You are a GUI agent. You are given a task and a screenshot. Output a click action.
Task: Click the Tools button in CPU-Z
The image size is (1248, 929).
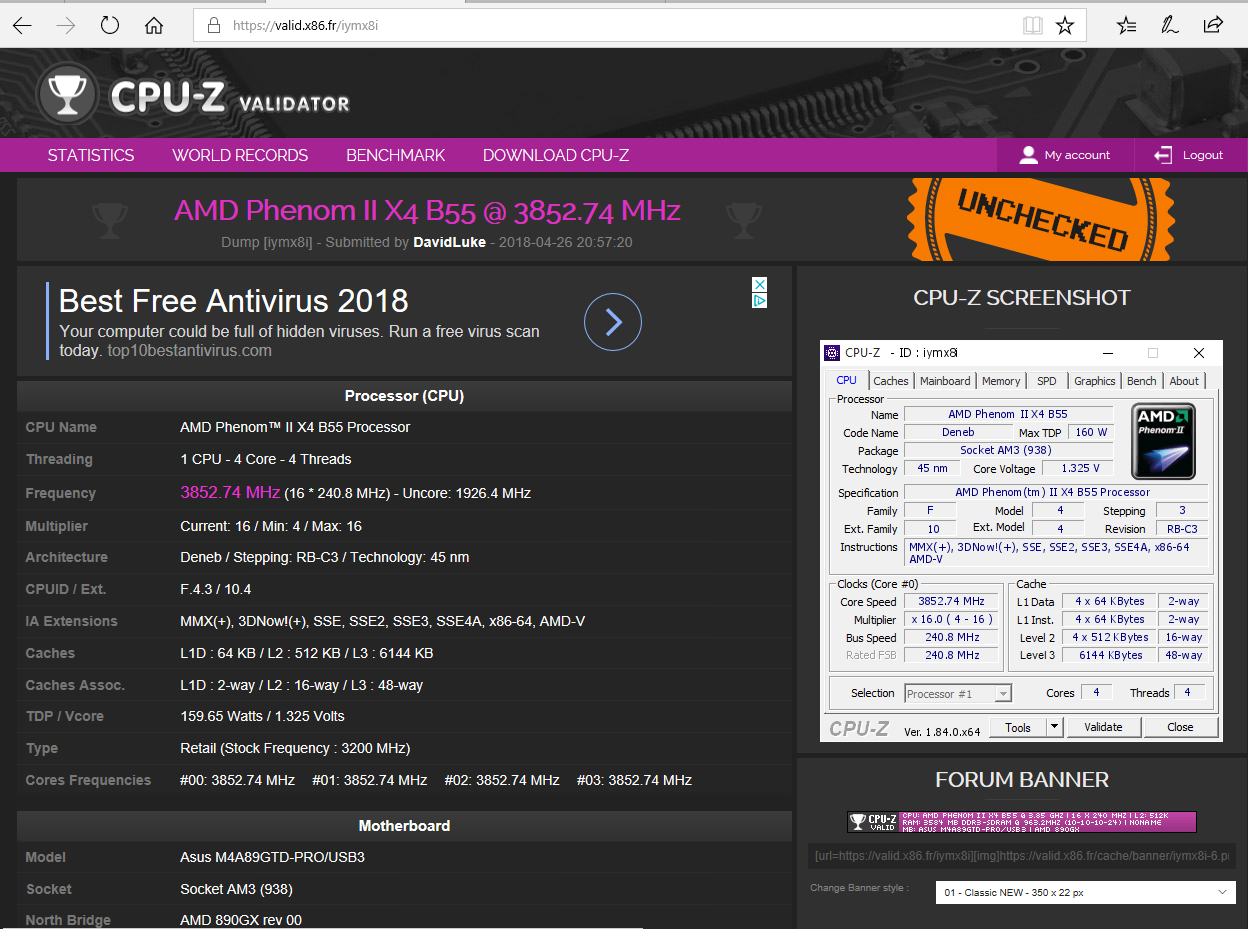pos(1018,727)
